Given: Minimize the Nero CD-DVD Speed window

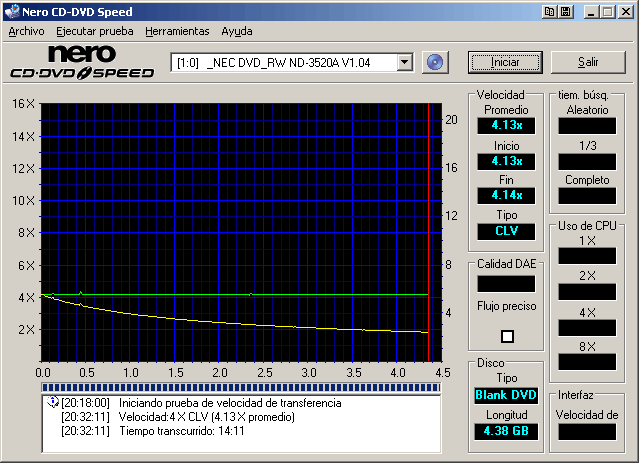Looking at the screenshot, I should pos(592,12).
